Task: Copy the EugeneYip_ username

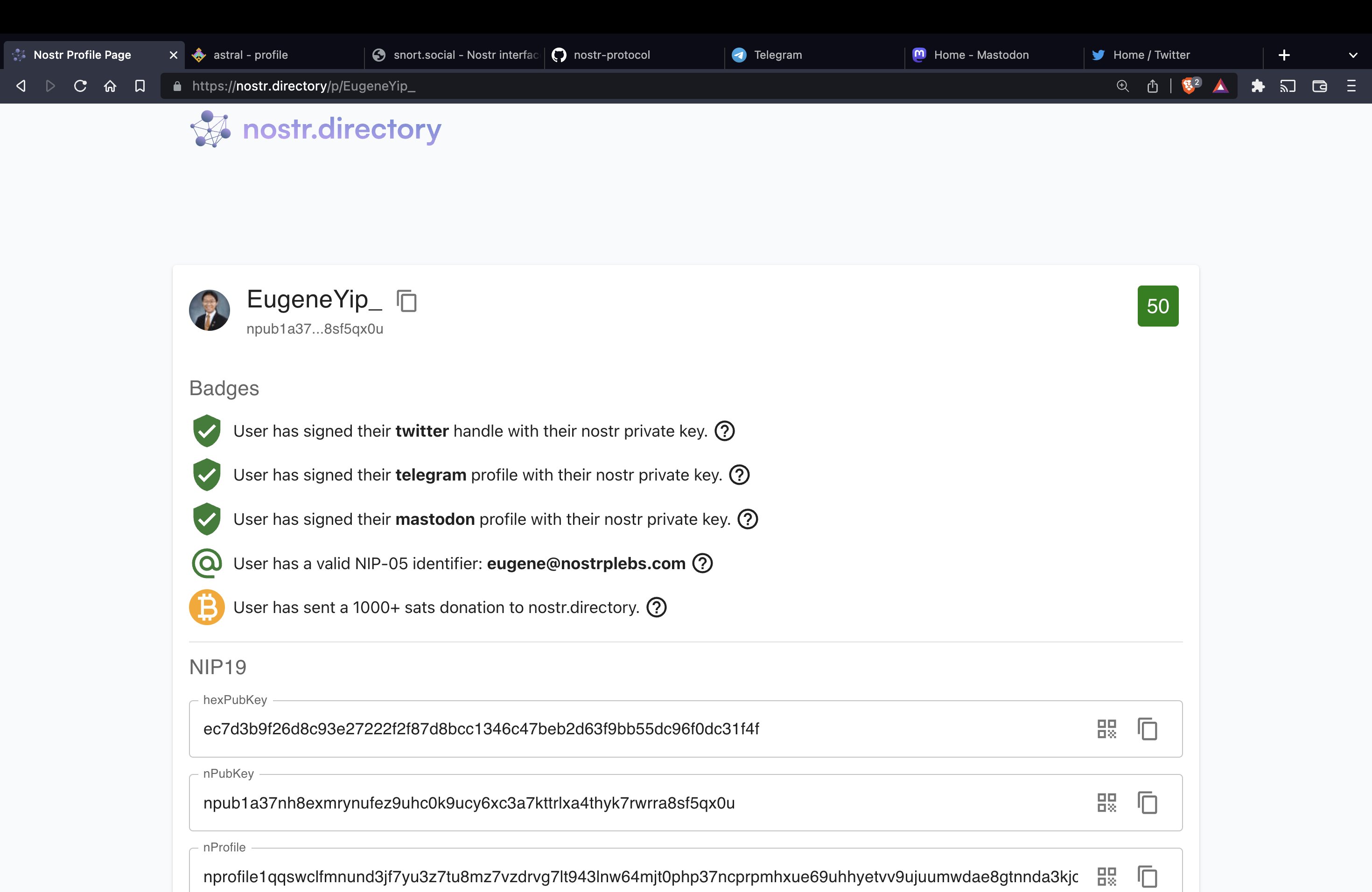Action: [406, 301]
